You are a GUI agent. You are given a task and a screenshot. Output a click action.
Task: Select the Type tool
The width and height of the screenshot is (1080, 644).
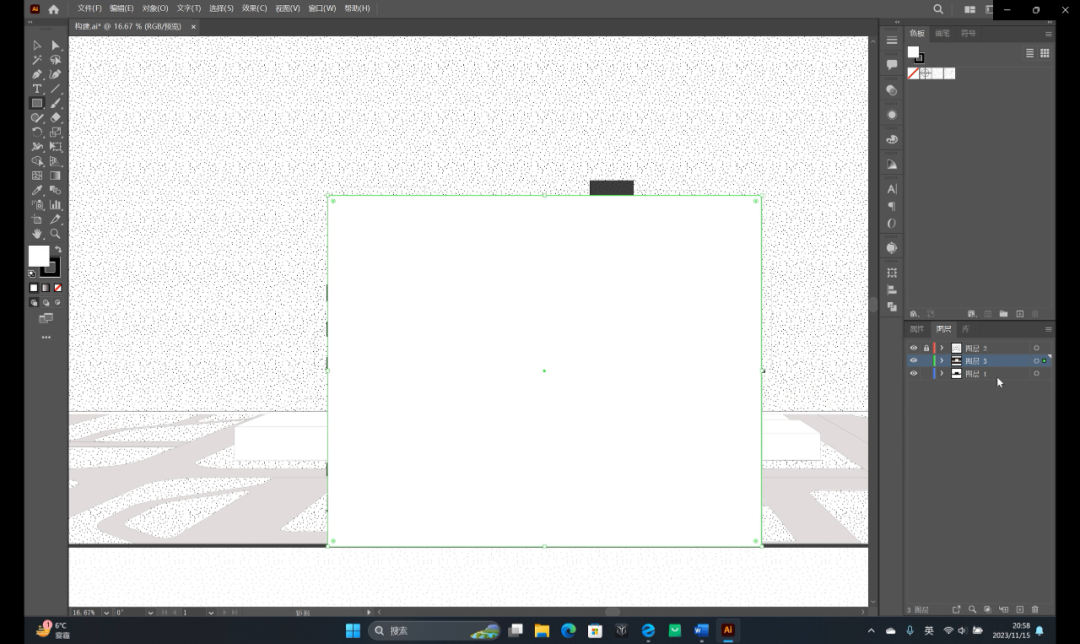[x=37, y=89]
